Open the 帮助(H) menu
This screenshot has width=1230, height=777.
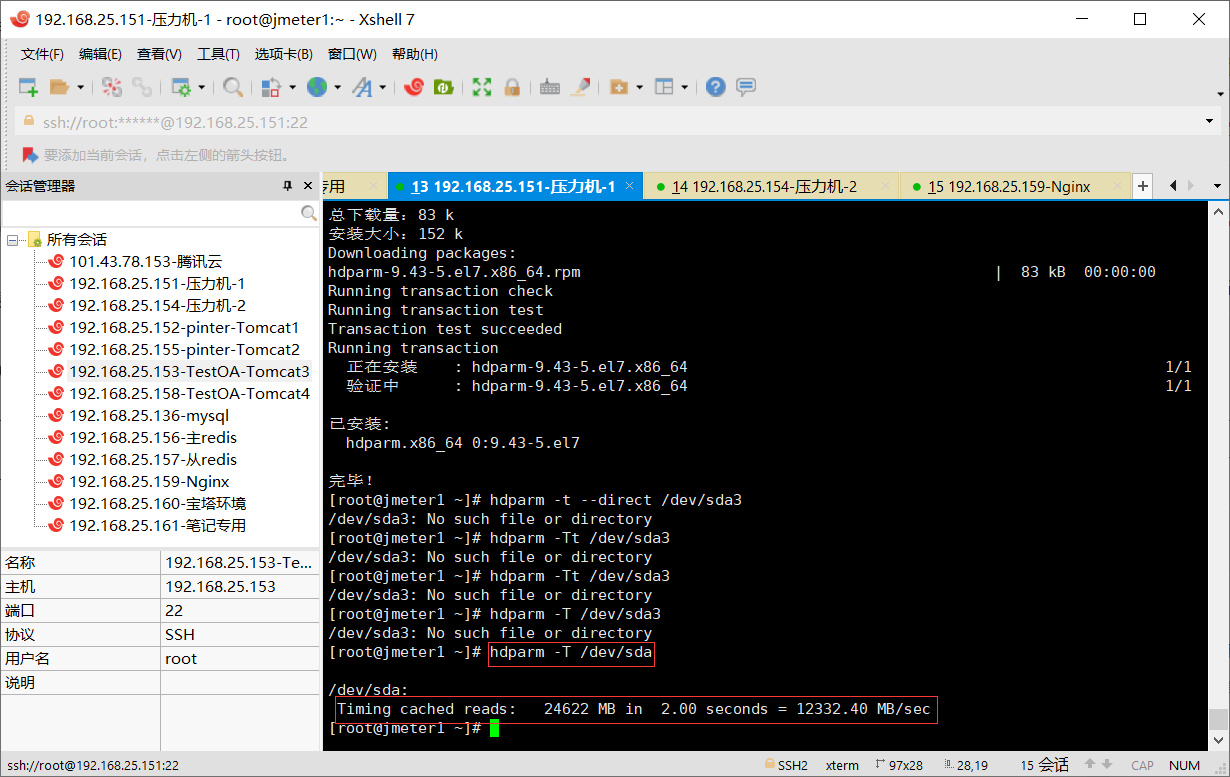pos(415,54)
